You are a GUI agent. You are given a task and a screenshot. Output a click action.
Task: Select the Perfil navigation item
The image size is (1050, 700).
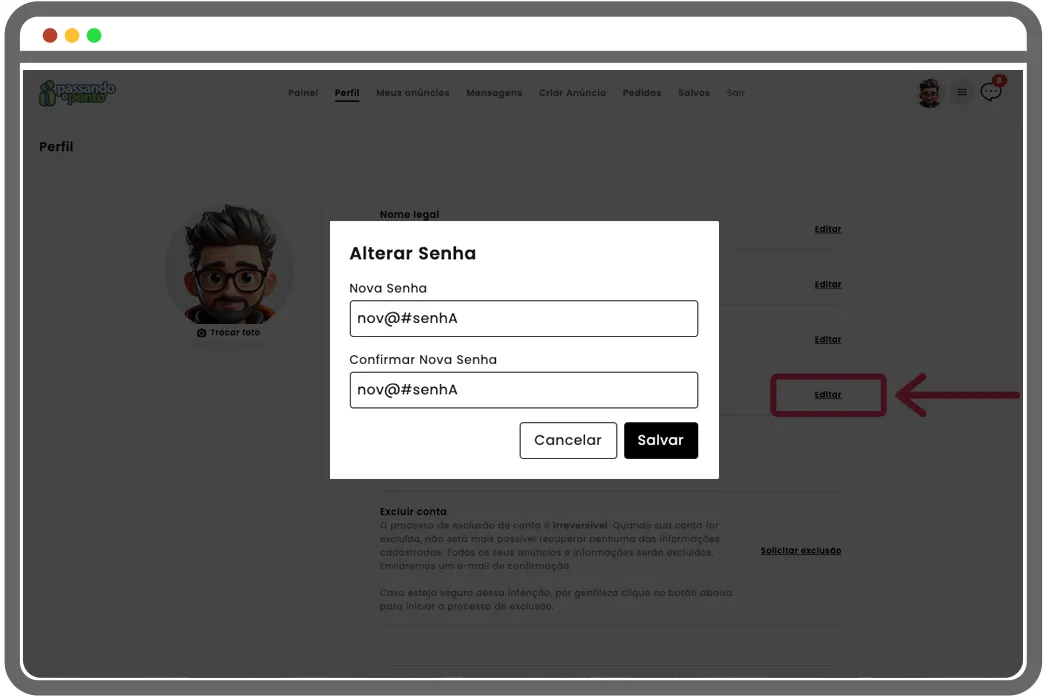347,93
